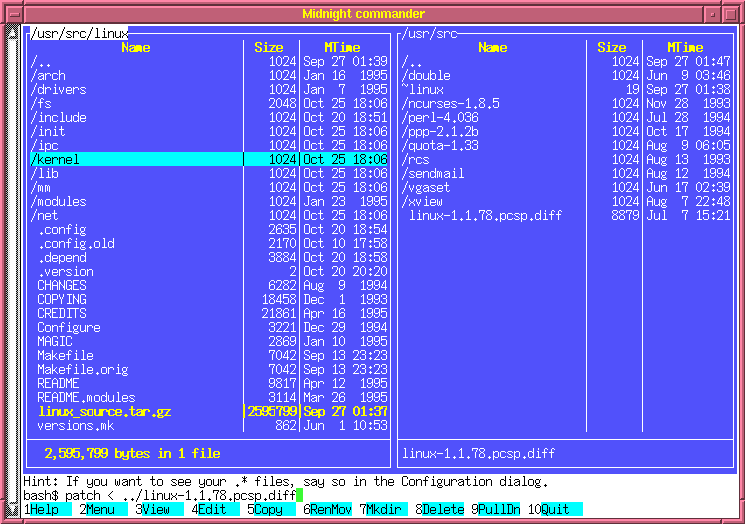The height and width of the screenshot is (524, 745).
Task: Click the scrollbar up arrow at left edge
Action: [x=12, y=33]
